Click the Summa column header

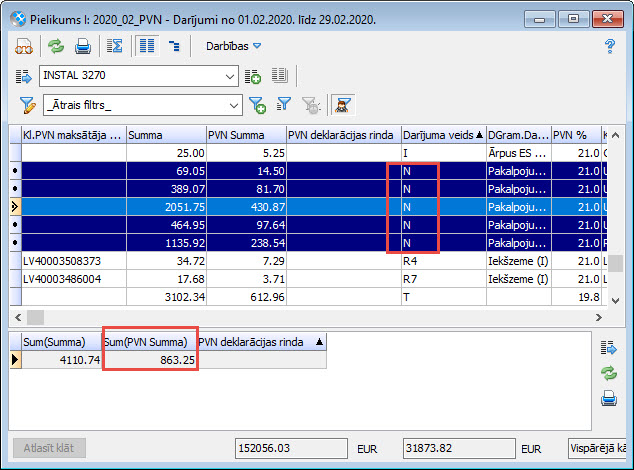click(x=165, y=134)
